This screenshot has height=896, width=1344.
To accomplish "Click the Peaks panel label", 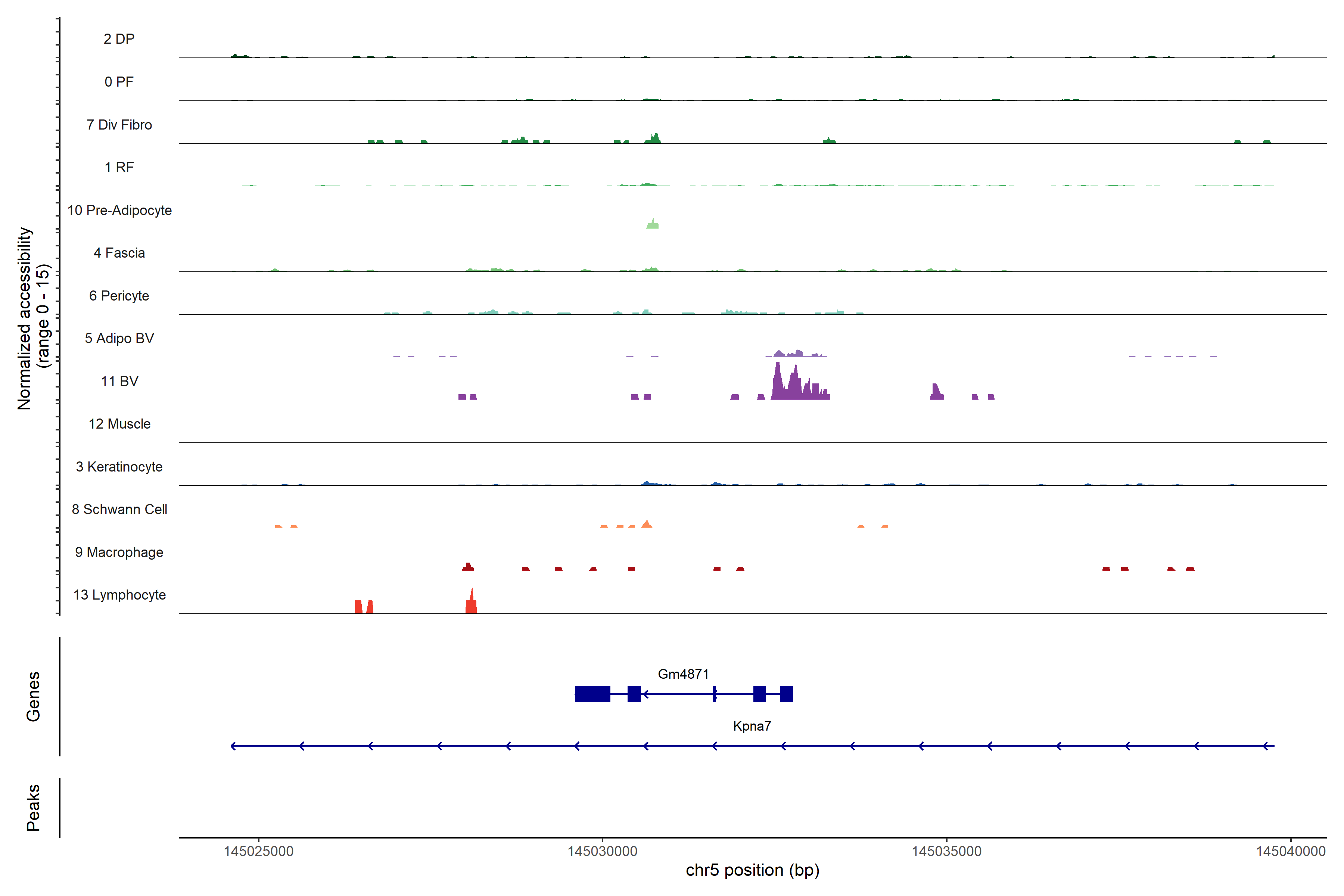I will [33, 807].
